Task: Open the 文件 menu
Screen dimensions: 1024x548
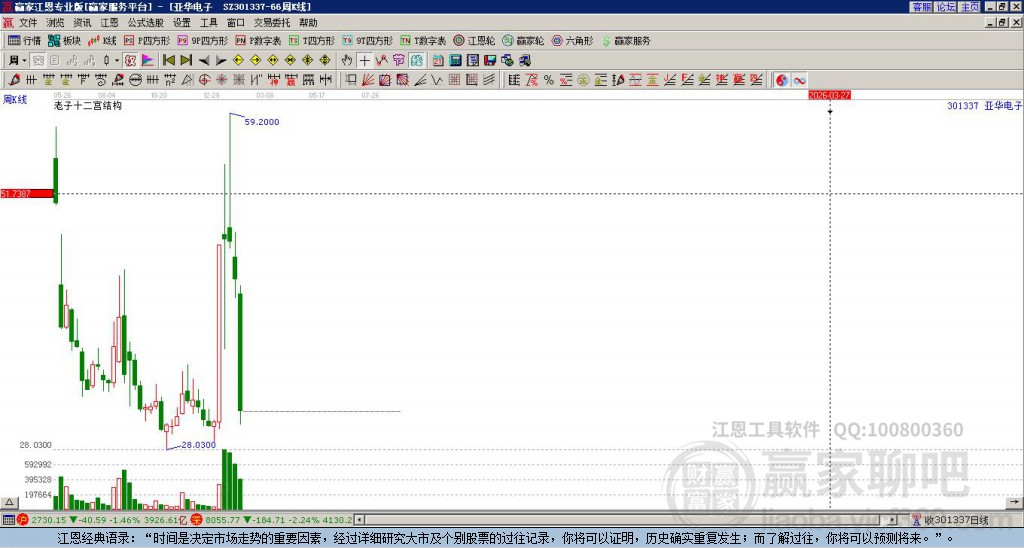Action: pyautogui.click(x=28, y=23)
